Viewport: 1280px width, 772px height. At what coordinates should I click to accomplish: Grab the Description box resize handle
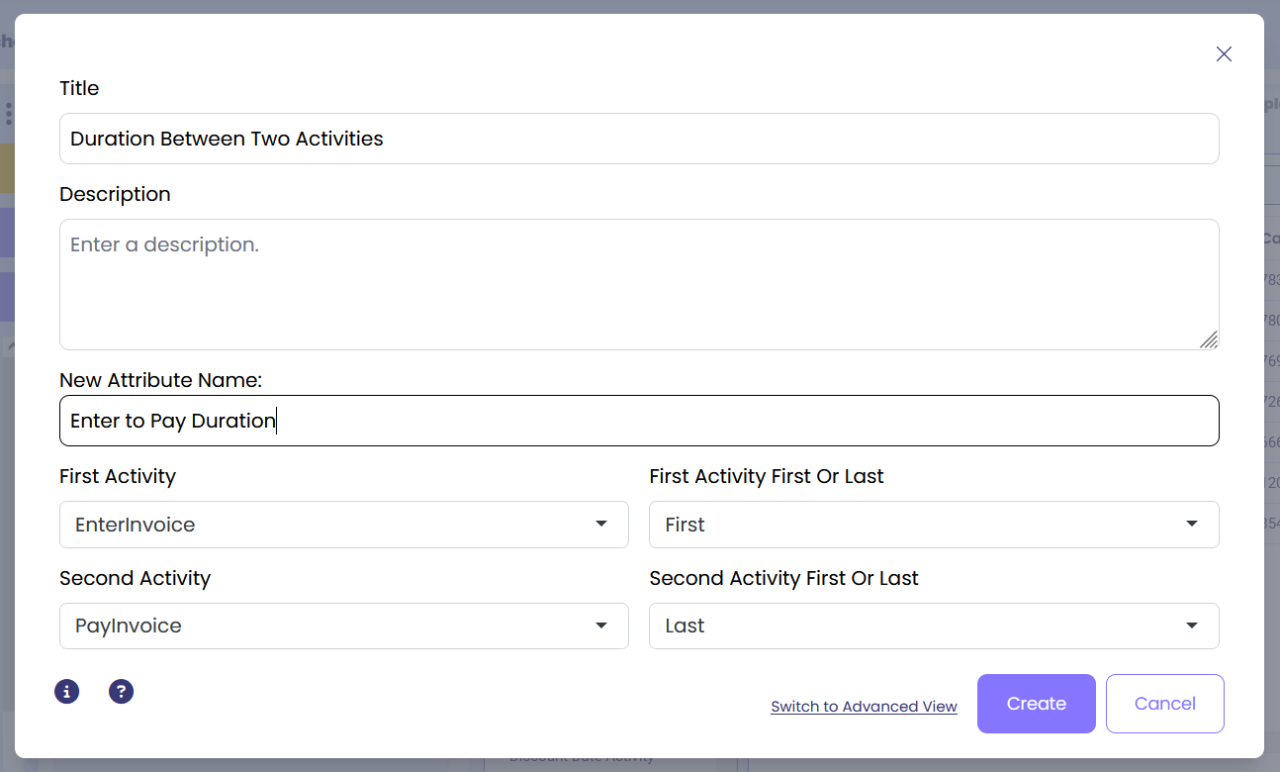pyautogui.click(x=1209, y=340)
